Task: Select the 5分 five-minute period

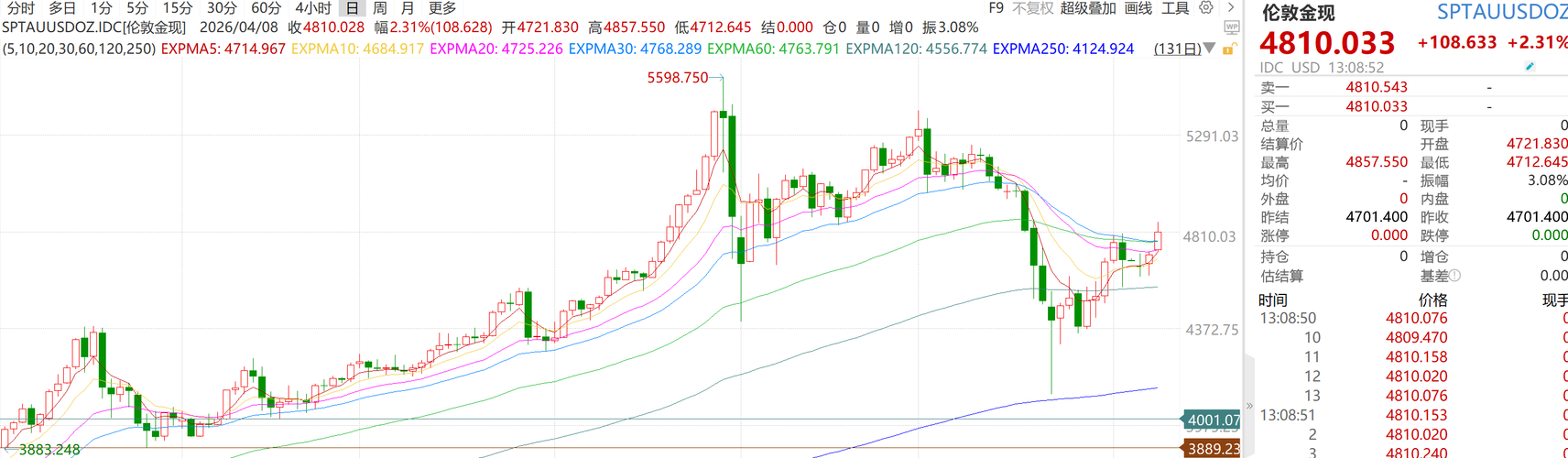Action: tap(137, 8)
